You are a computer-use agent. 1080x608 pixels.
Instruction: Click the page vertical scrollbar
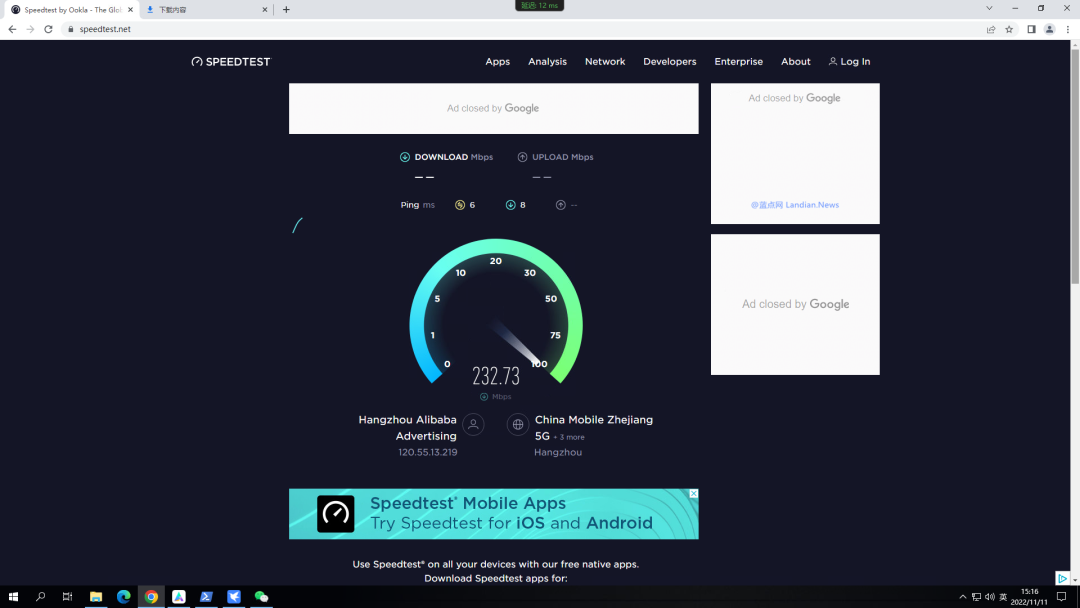[1074, 165]
